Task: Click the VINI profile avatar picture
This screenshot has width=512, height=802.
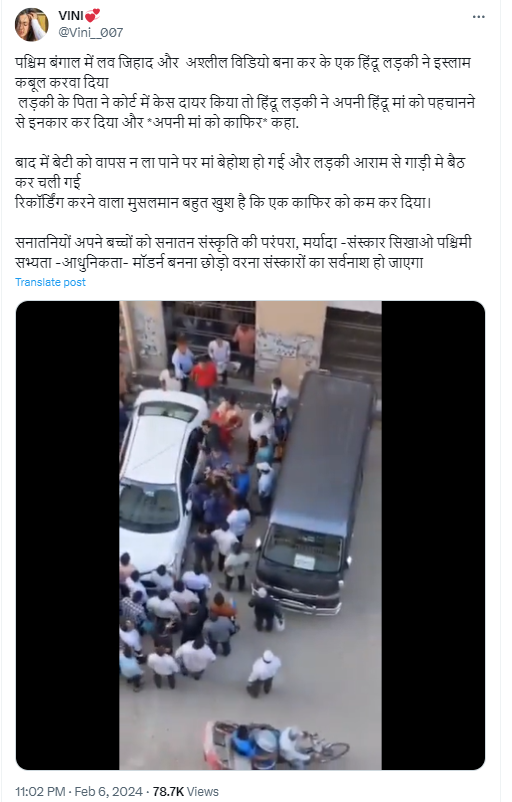Action: [x=32, y=24]
